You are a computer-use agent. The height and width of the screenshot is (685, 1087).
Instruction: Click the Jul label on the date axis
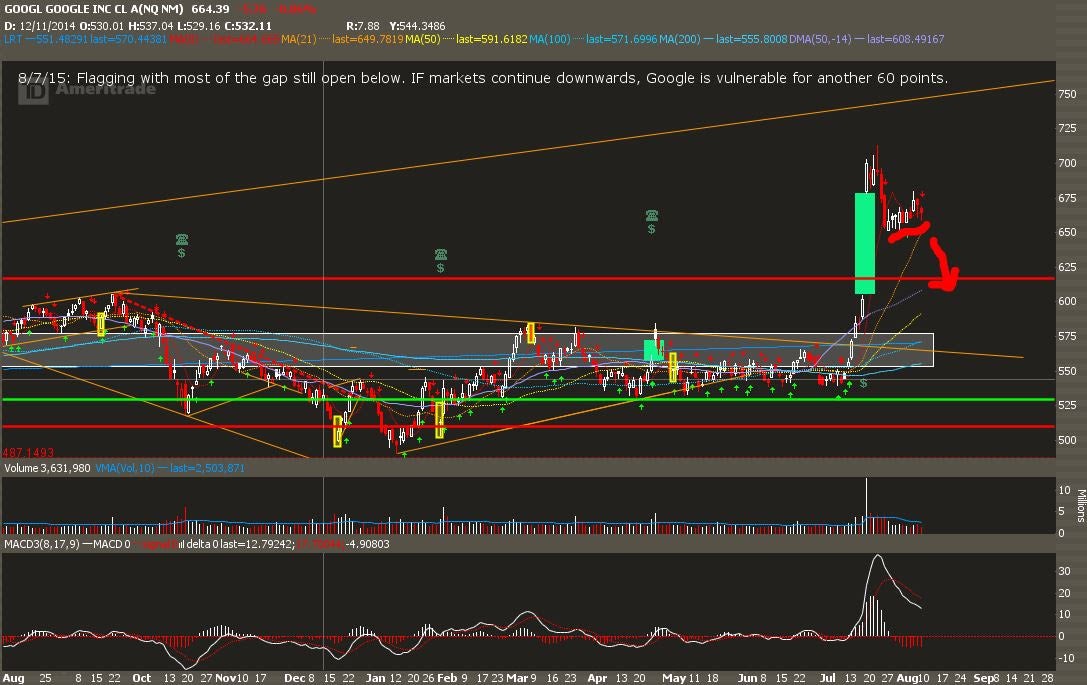(x=827, y=678)
